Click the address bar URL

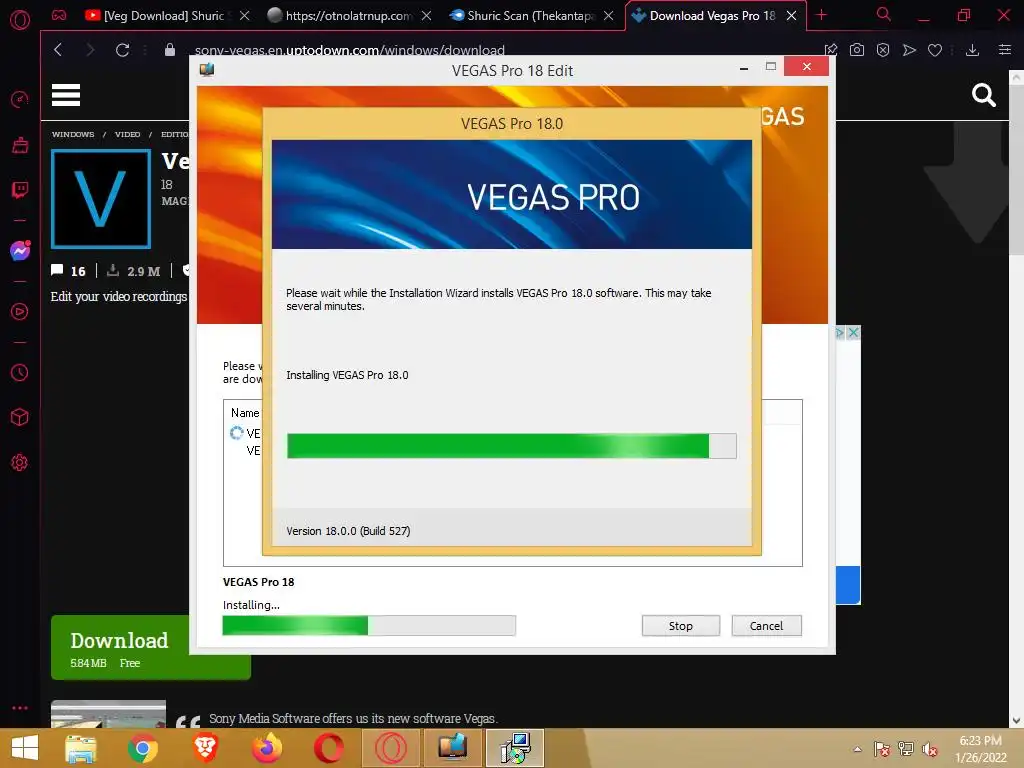[x=349, y=50]
